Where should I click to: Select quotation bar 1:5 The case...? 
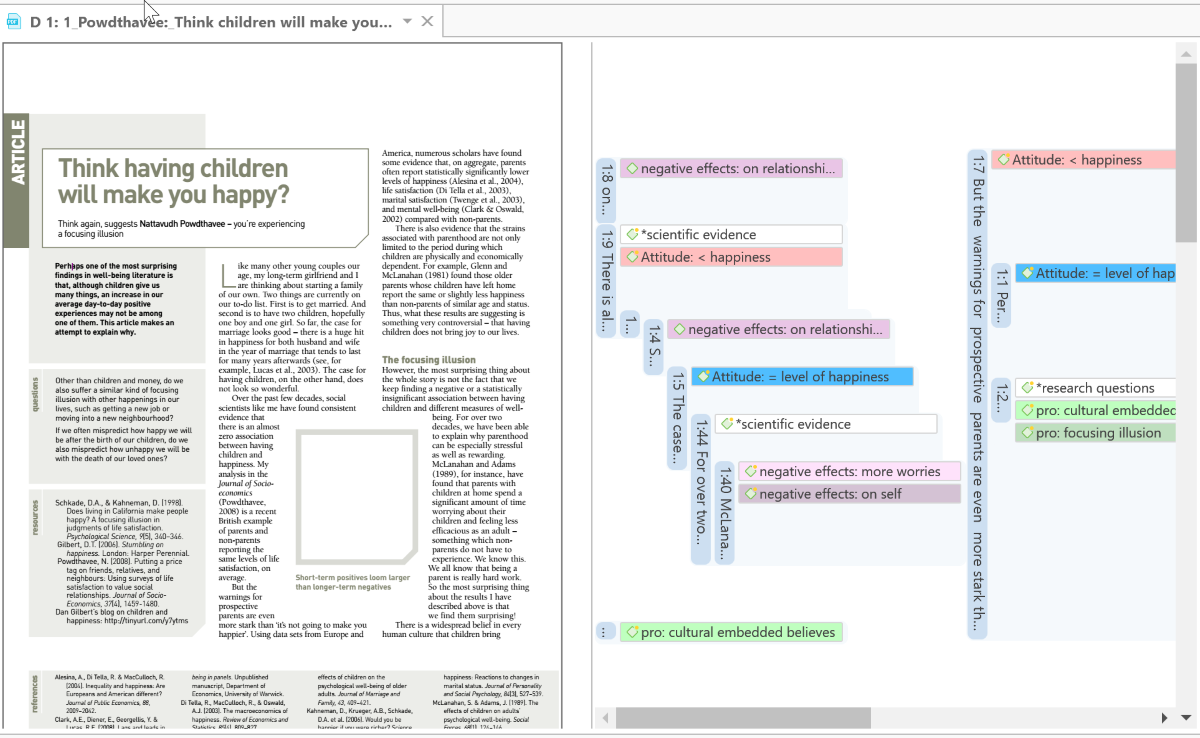677,419
